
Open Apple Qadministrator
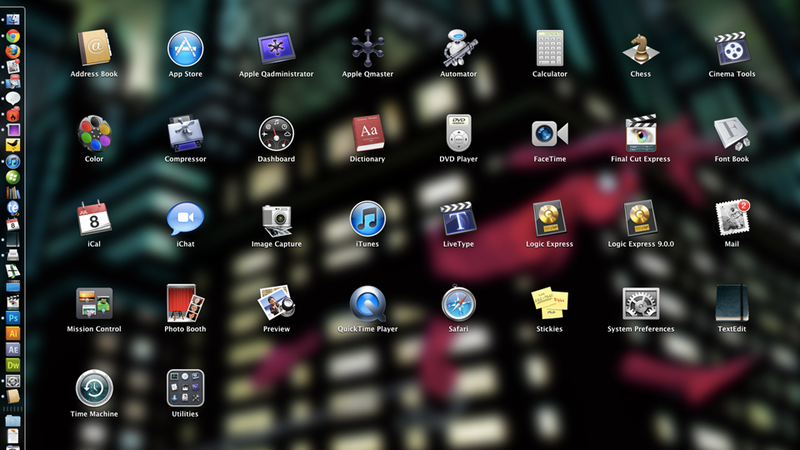(276, 48)
